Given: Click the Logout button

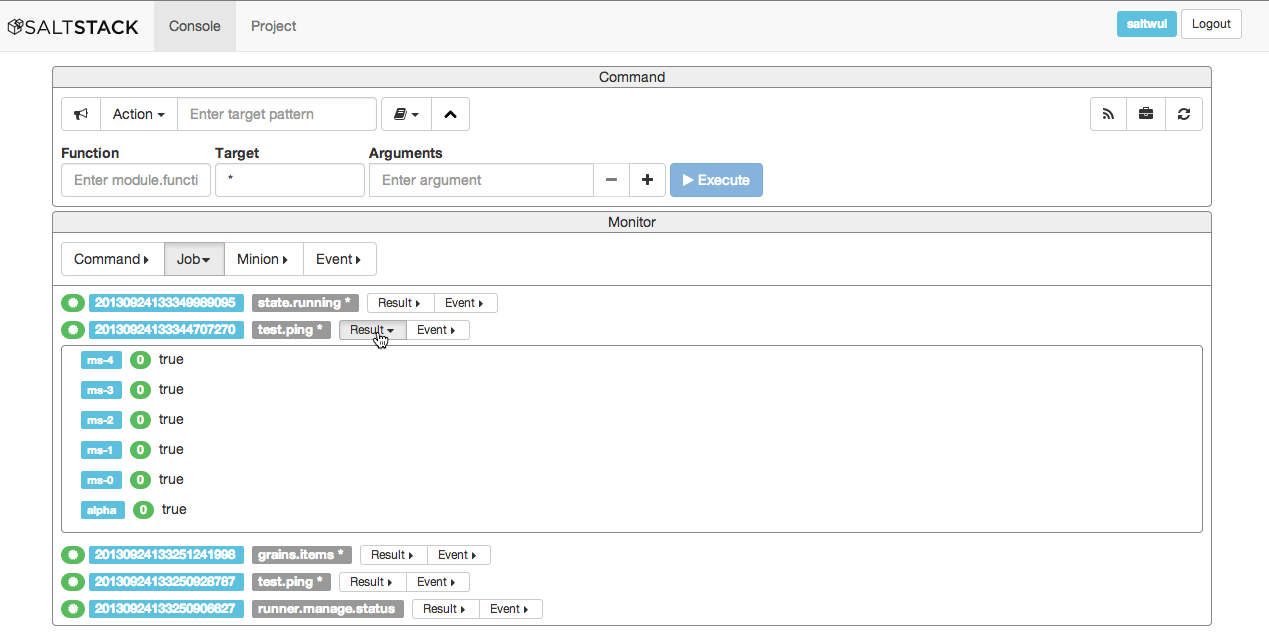Looking at the screenshot, I should [x=1211, y=23].
